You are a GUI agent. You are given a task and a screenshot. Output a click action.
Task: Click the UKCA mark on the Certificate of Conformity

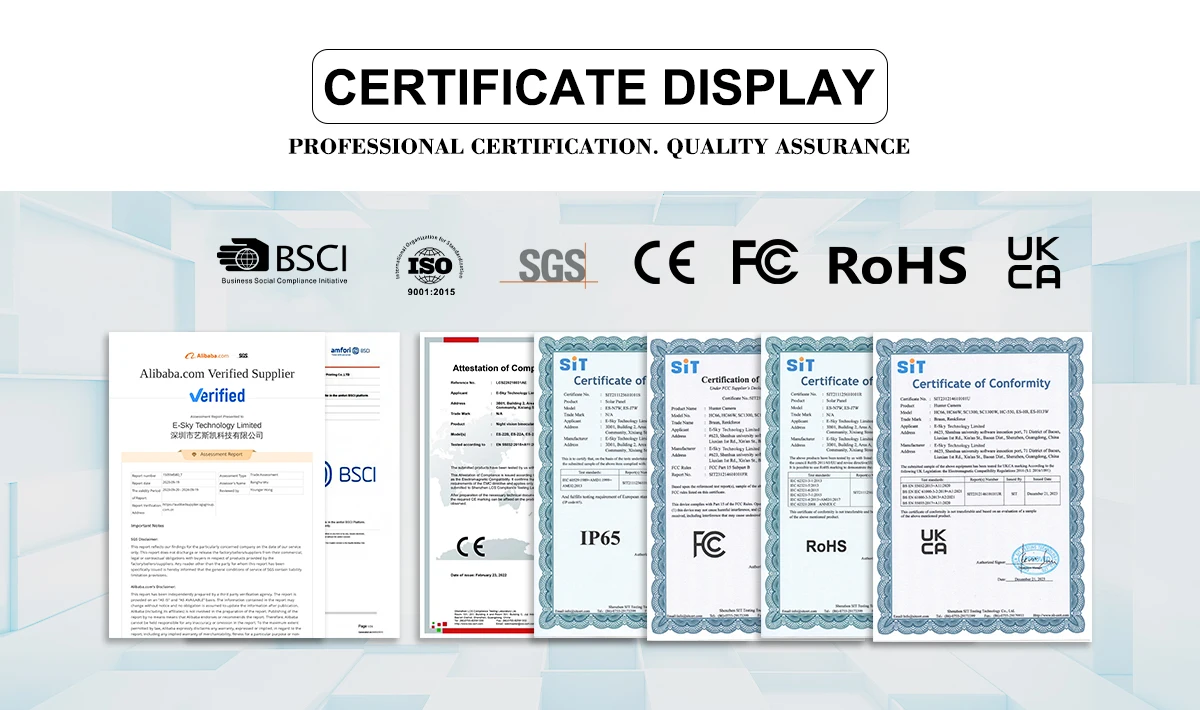(x=933, y=543)
